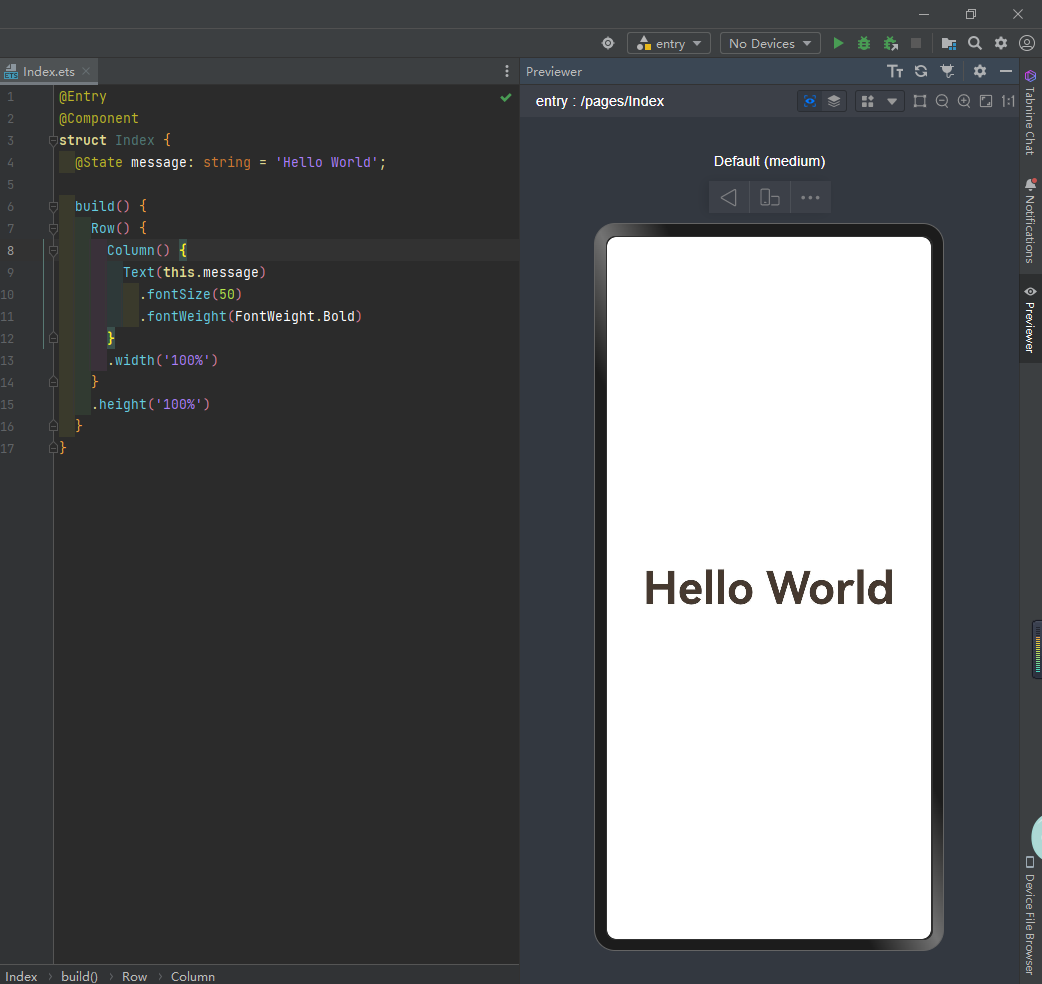Screen dimensions: 1042x984
Task: Click the plug icon in Previewer header
Action: (x=948, y=71)
